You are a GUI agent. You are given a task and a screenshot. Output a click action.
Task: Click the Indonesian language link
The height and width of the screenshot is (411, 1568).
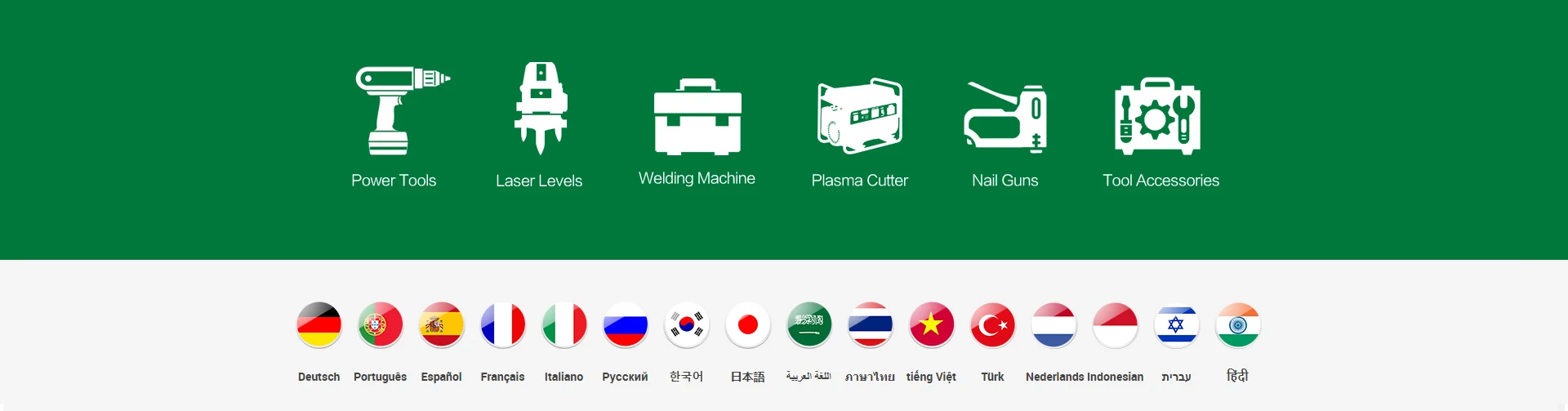[x=1116, y=377]
